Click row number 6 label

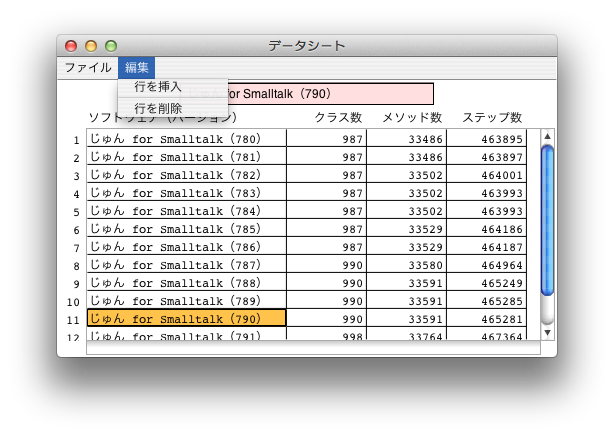click(76, 230)
